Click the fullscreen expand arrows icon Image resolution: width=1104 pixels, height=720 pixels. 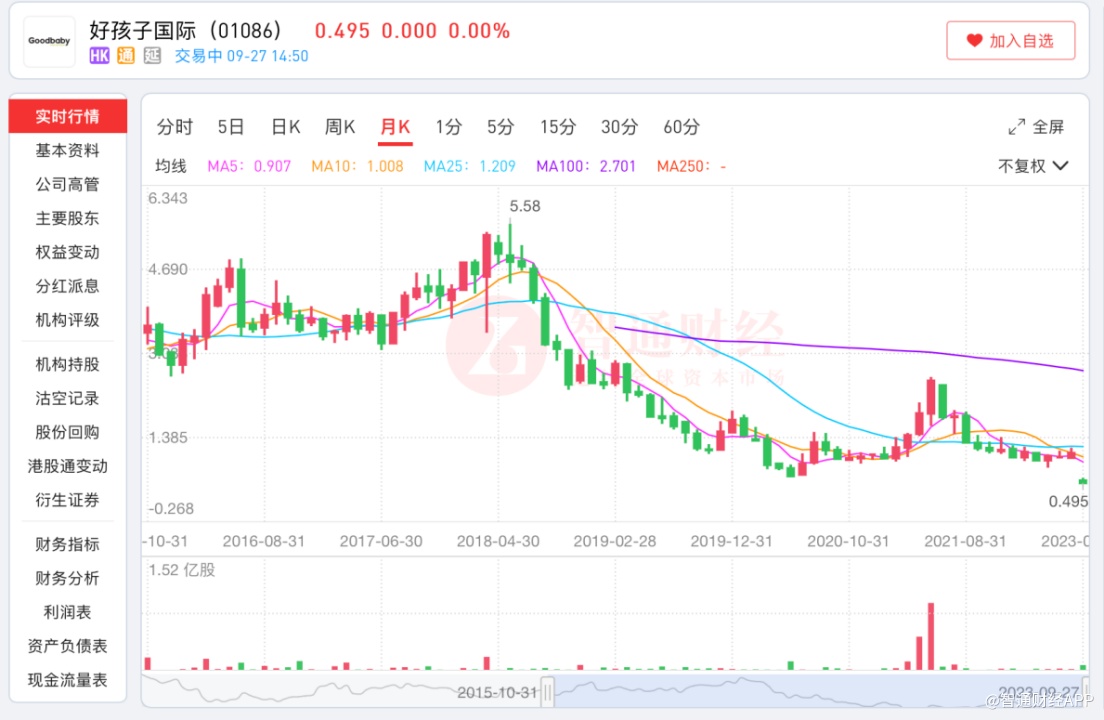1016,127
